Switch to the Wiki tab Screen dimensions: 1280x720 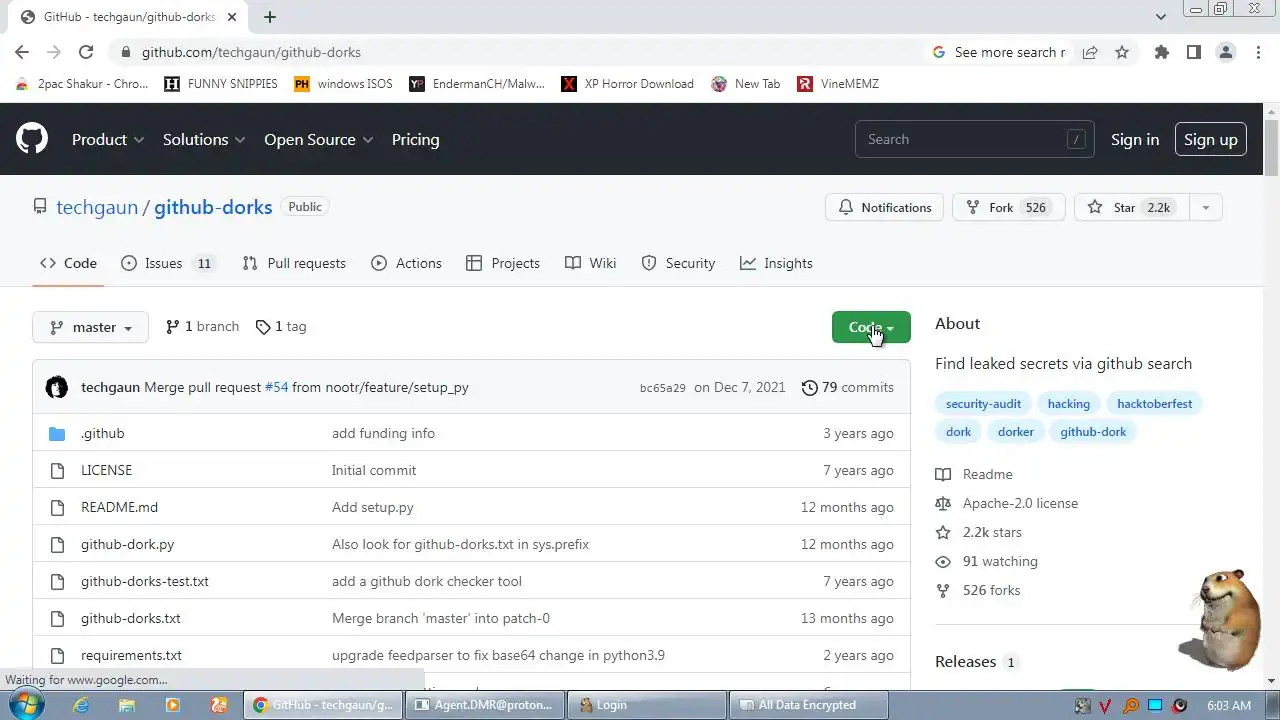click(x=590, y=263)
